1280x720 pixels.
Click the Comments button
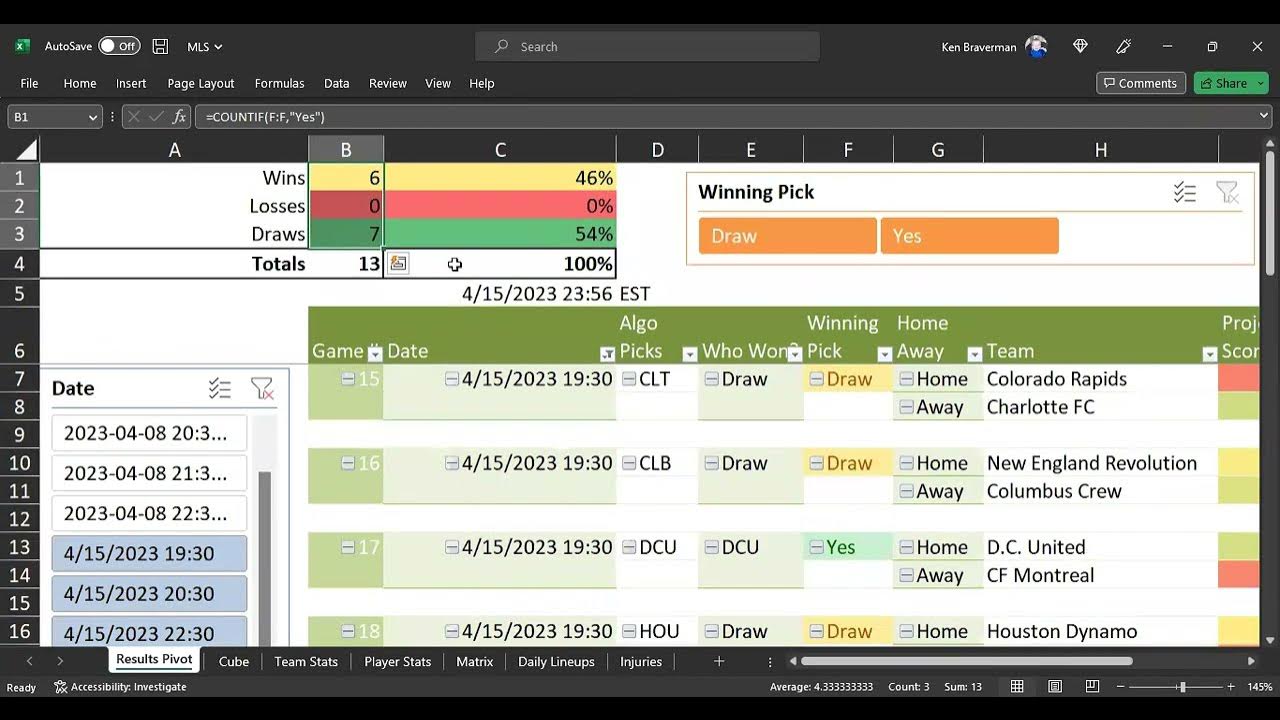[x=1141, y=83]
